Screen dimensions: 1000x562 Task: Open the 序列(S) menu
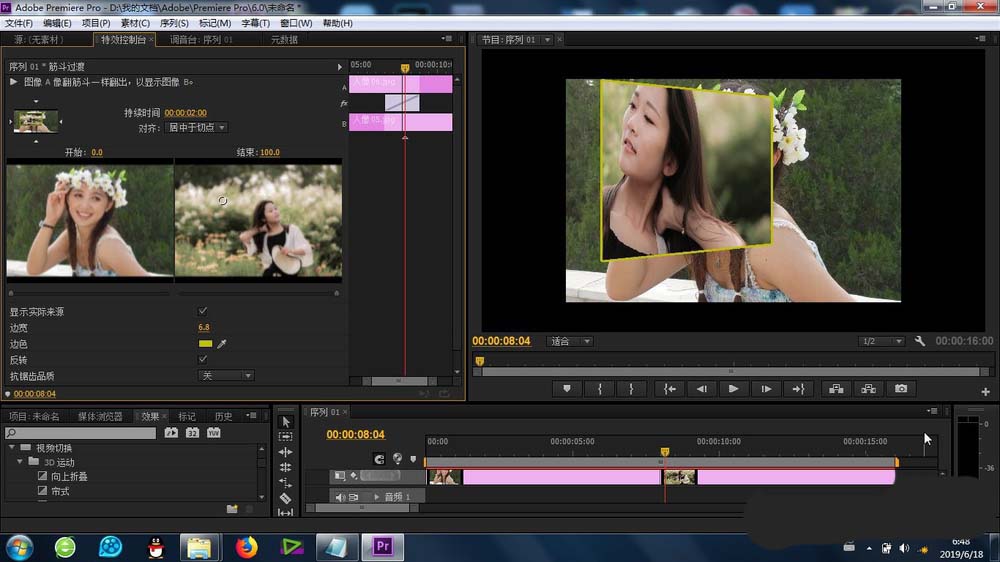point(174,23)
